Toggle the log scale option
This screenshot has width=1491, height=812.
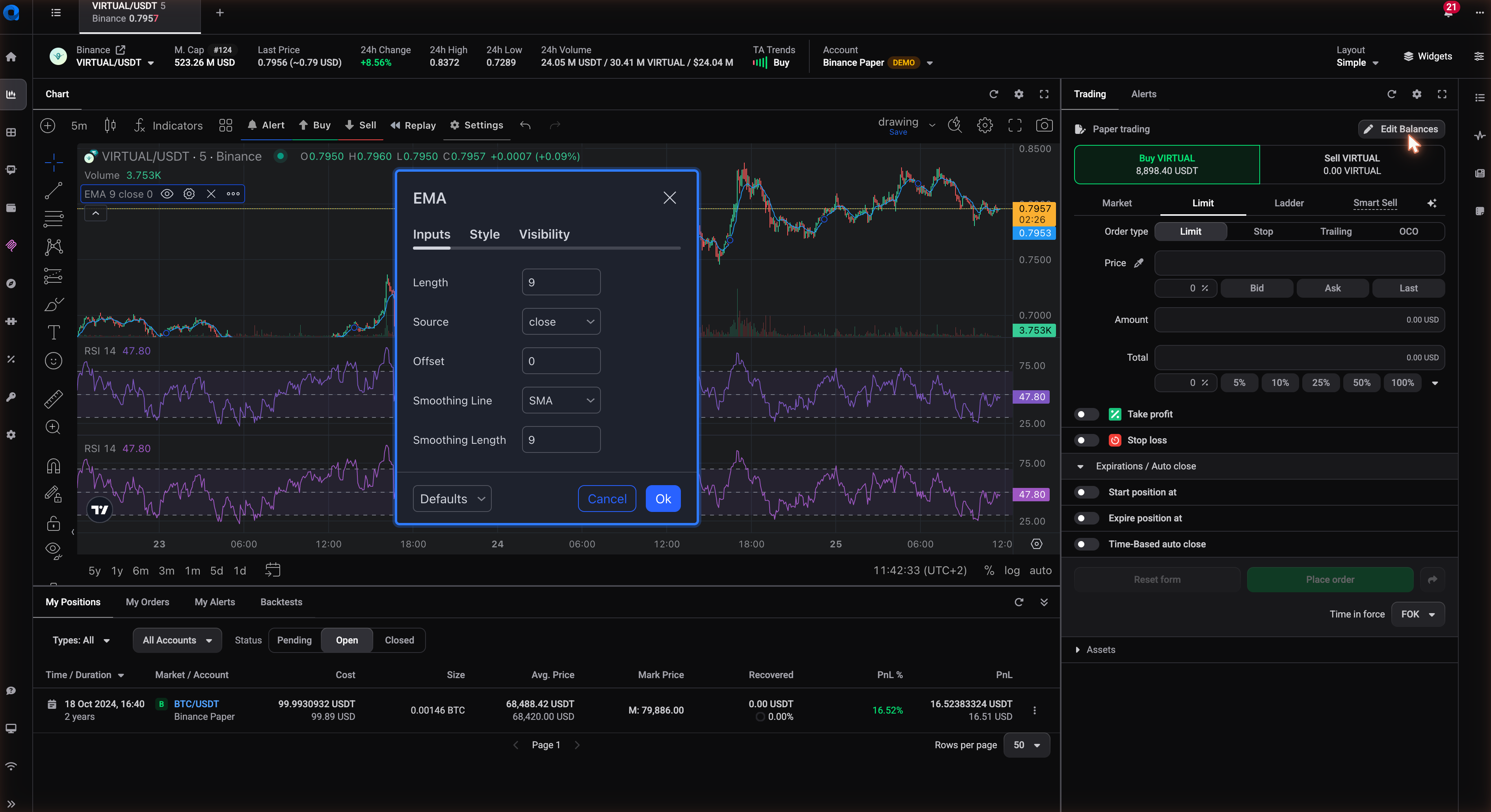point(1012,570)
